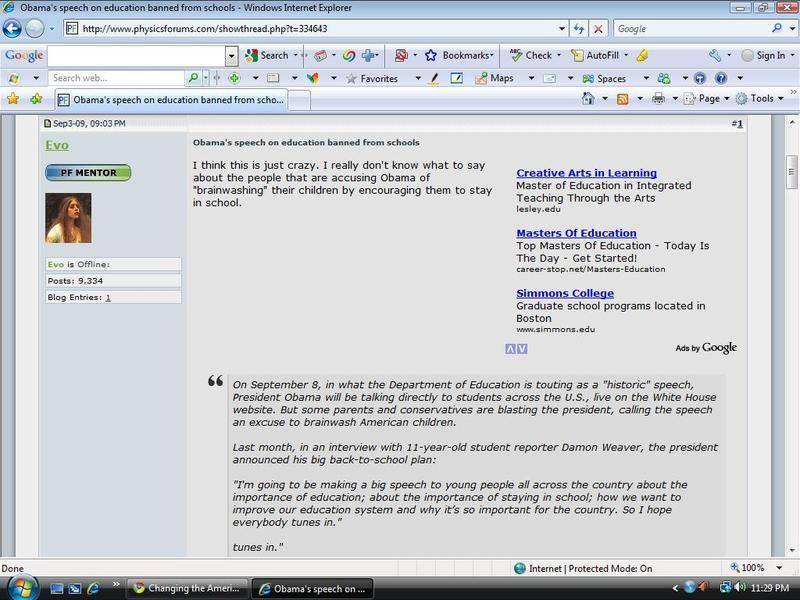Click the Google instant search box at top right
The width and height of the screenshot is (800, 600).
(692, 29)
